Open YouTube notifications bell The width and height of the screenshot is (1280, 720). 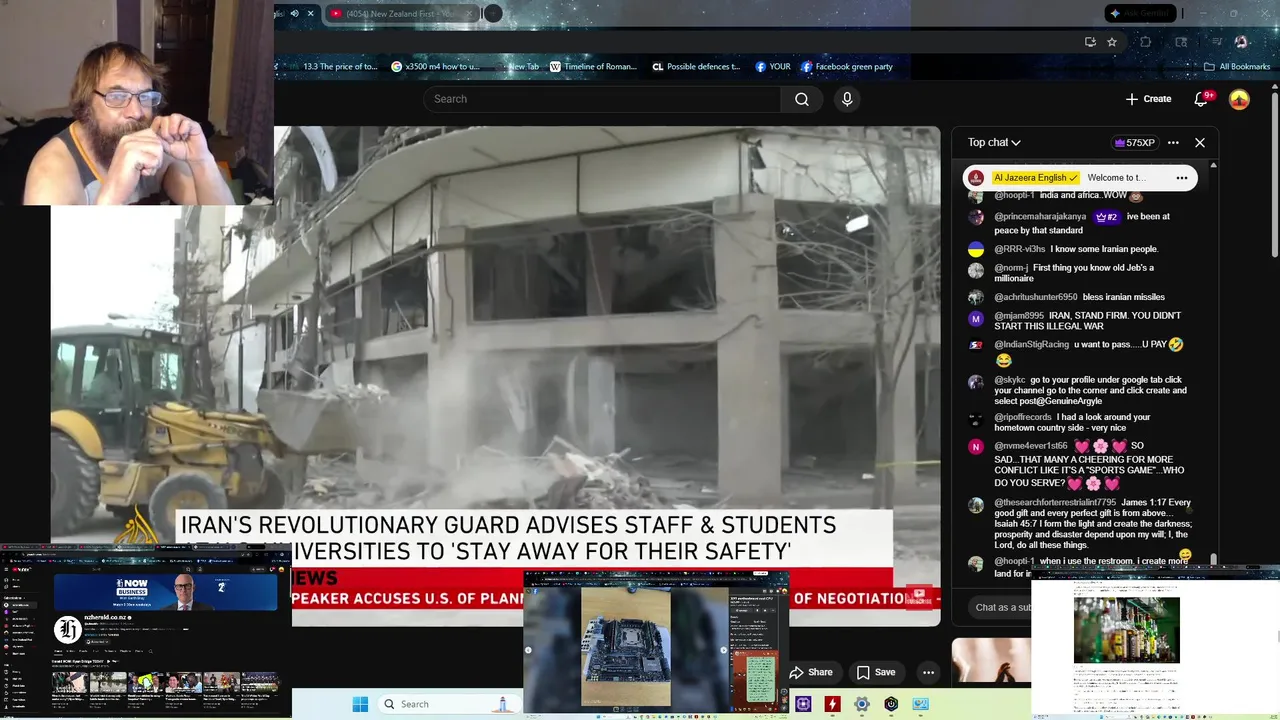coord(1202,99)
